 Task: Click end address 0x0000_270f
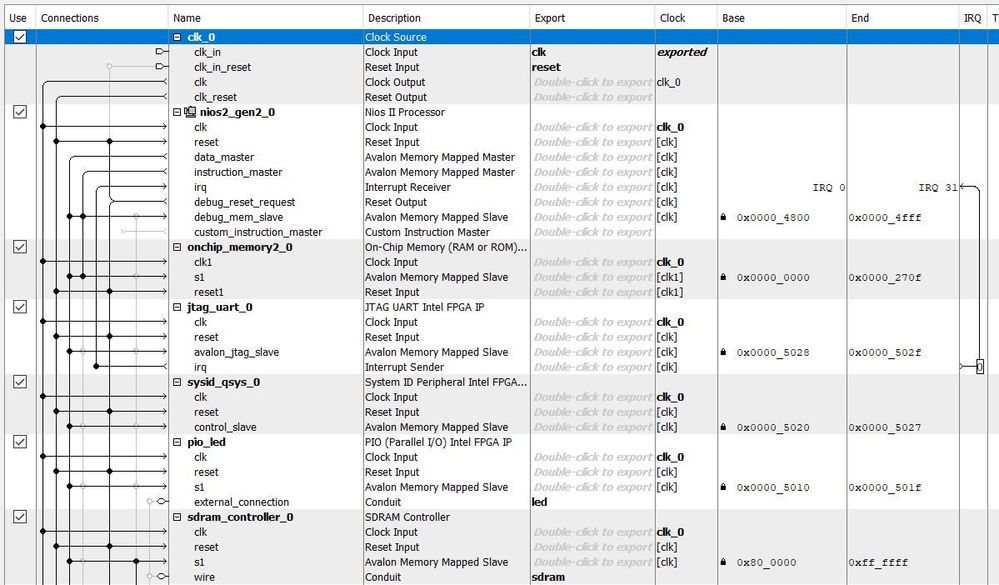[884, 277]
